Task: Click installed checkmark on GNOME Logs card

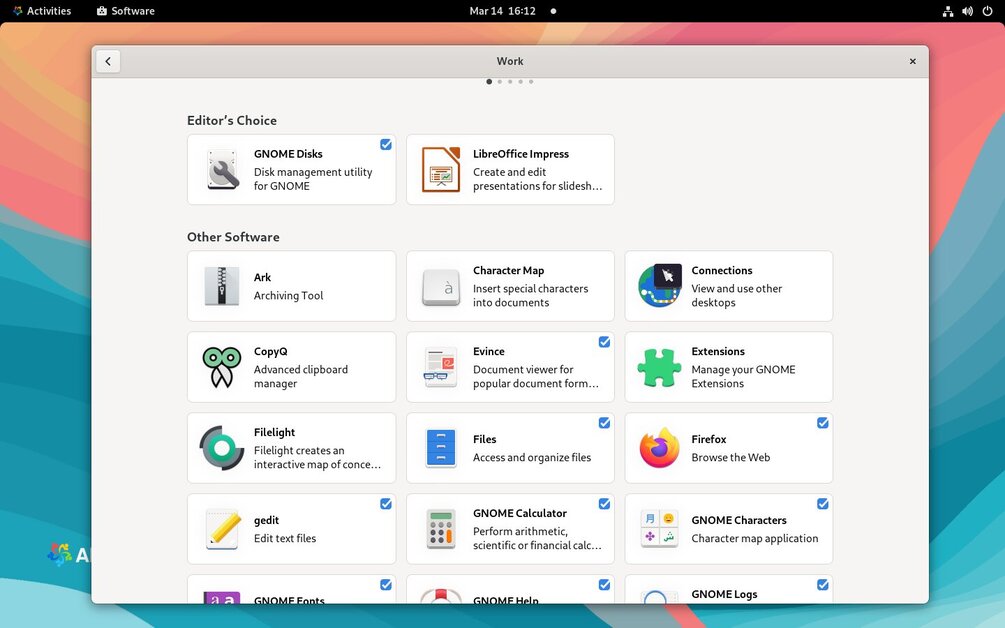Action: tap(823, 584)
